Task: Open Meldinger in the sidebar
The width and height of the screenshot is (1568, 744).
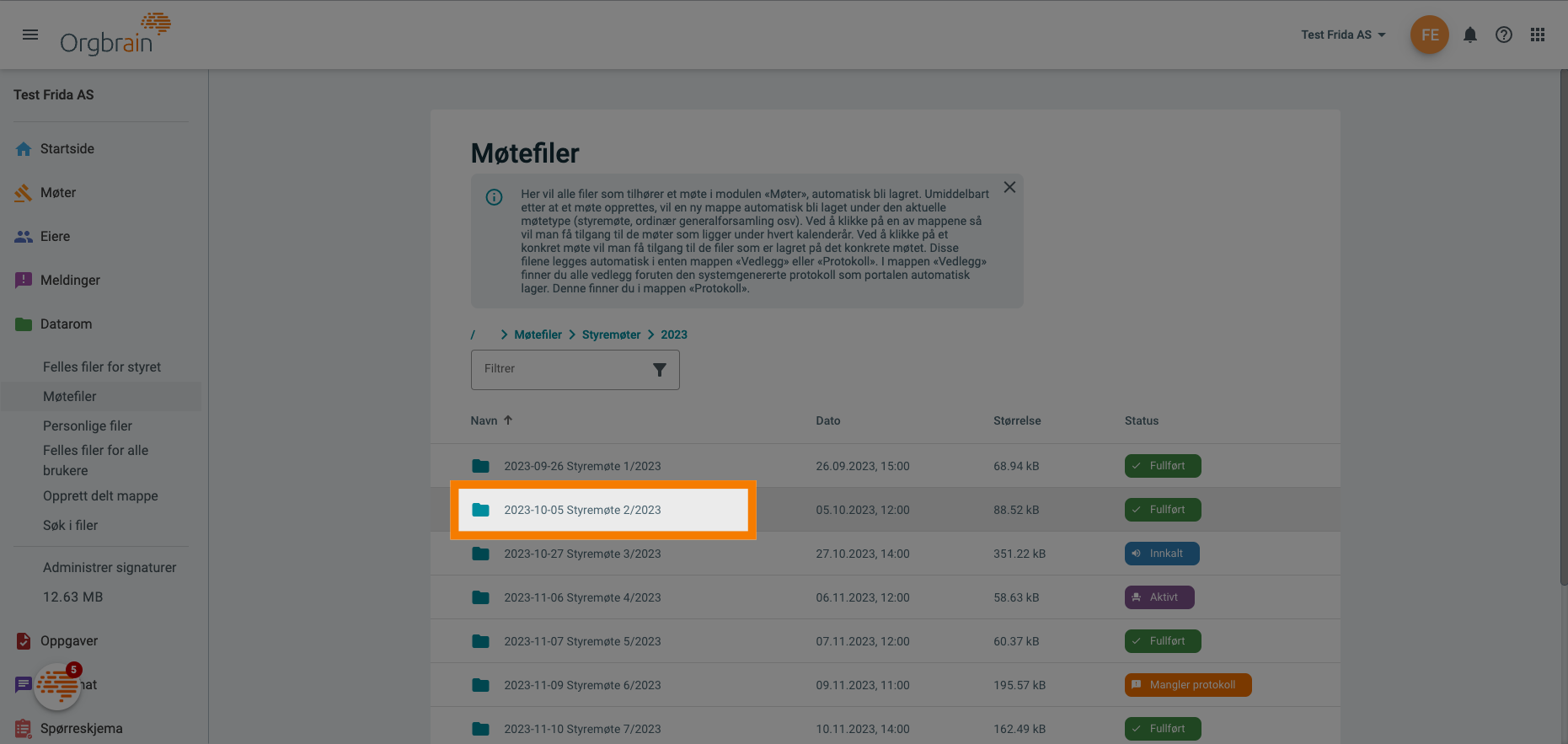Action: coord(70,280)
